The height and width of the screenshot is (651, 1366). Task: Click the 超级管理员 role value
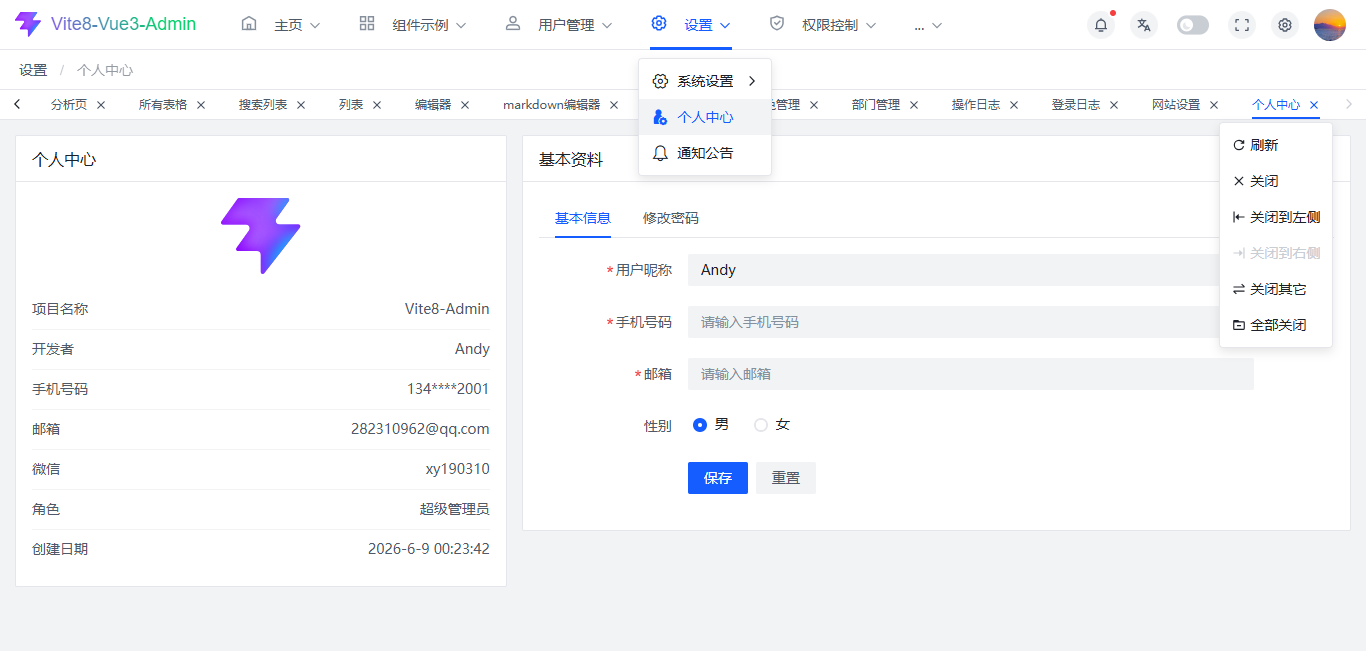455,509
